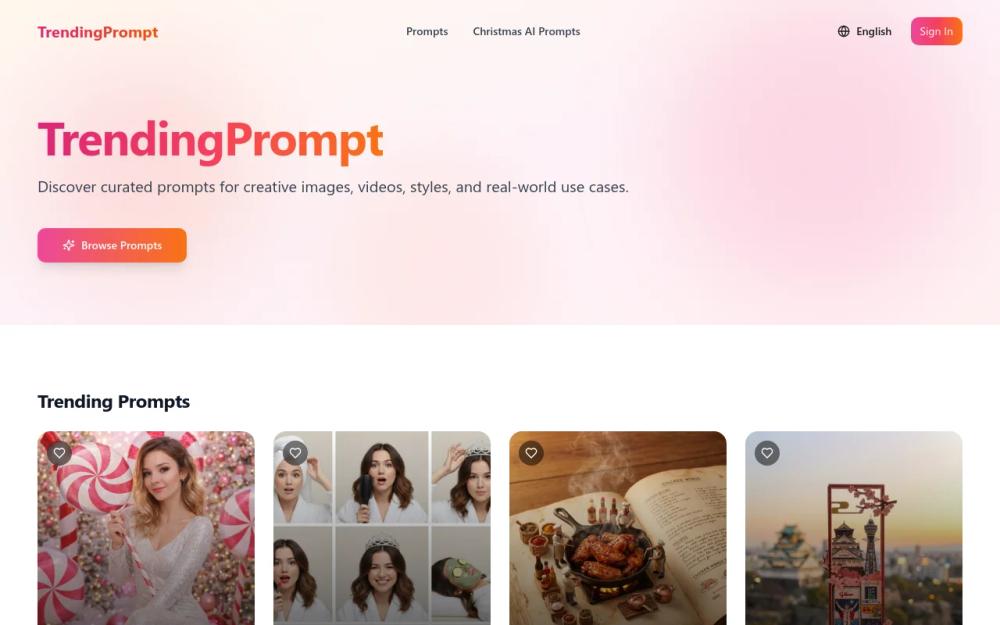Open the cookbook with skillet thumbnail
This screenshot has height=625, width=1000.
coord(618,528)
